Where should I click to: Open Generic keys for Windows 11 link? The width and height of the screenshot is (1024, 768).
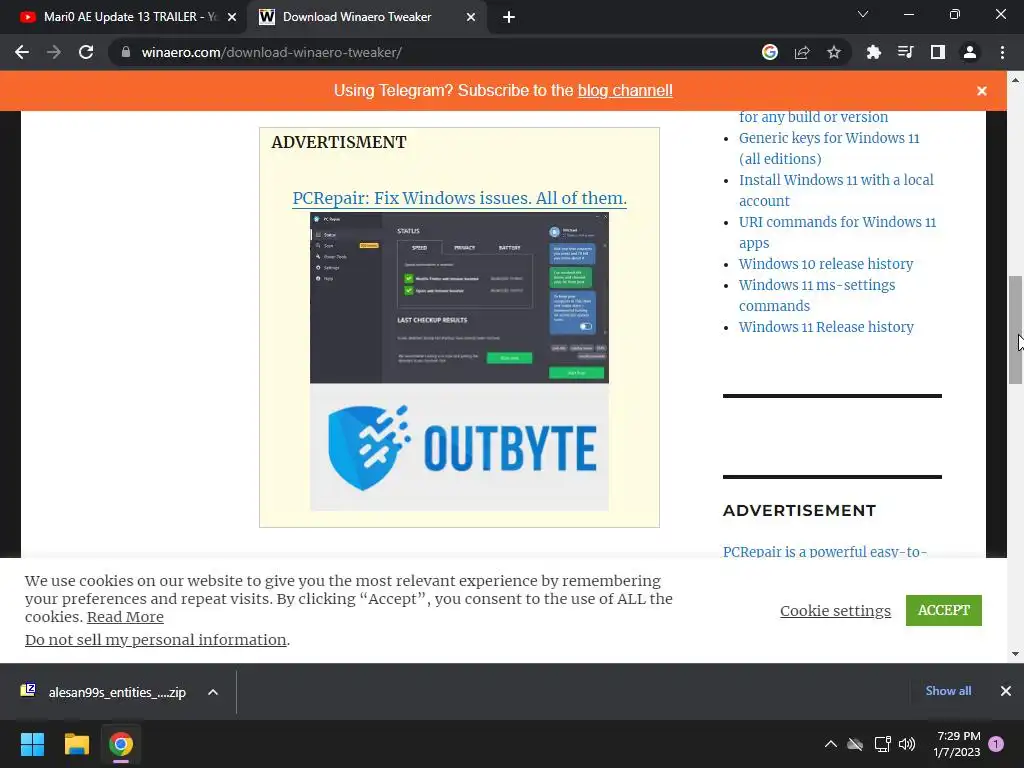point(829,148)
